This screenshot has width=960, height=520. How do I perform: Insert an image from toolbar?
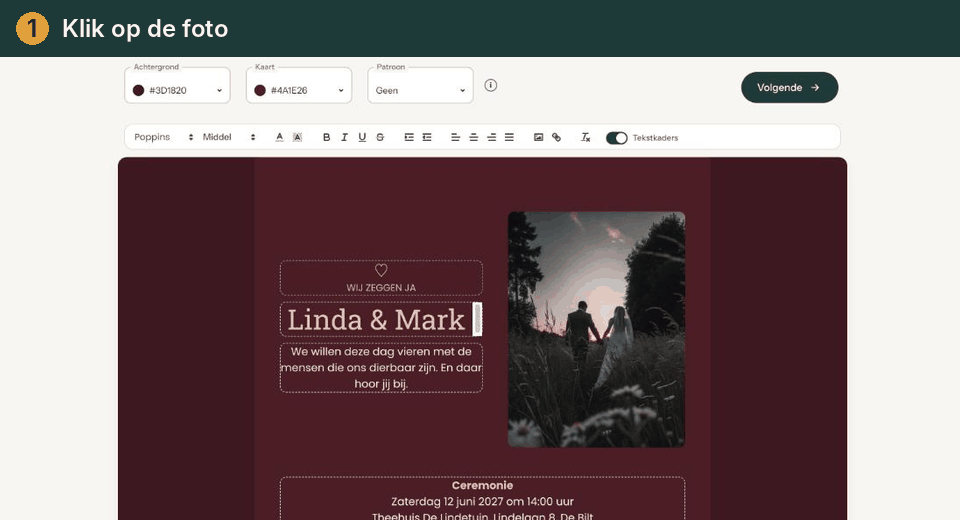(x=538, y=137)
